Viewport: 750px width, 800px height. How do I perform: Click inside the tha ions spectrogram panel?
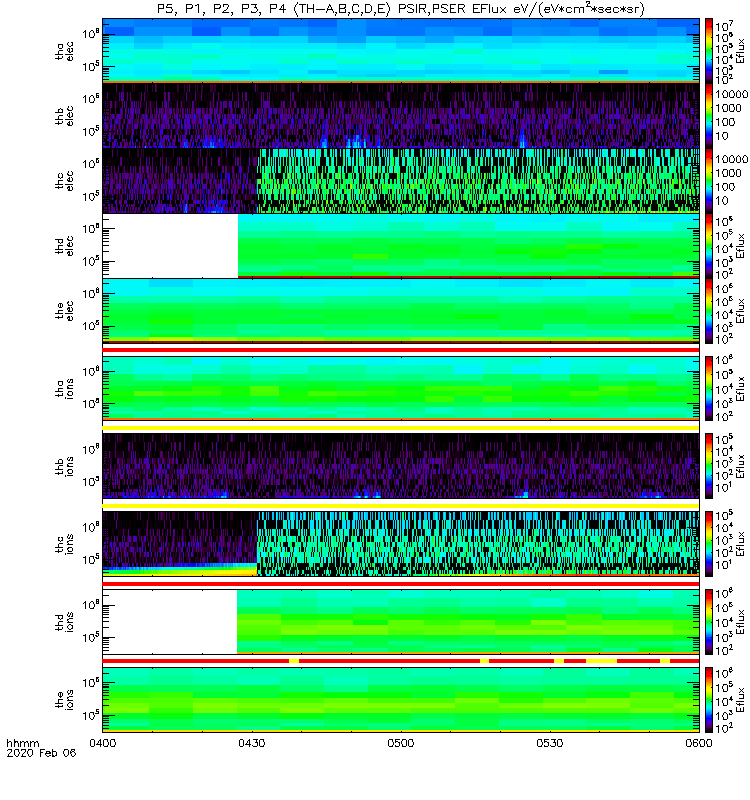pyautogui.click(x=401, y=388)
